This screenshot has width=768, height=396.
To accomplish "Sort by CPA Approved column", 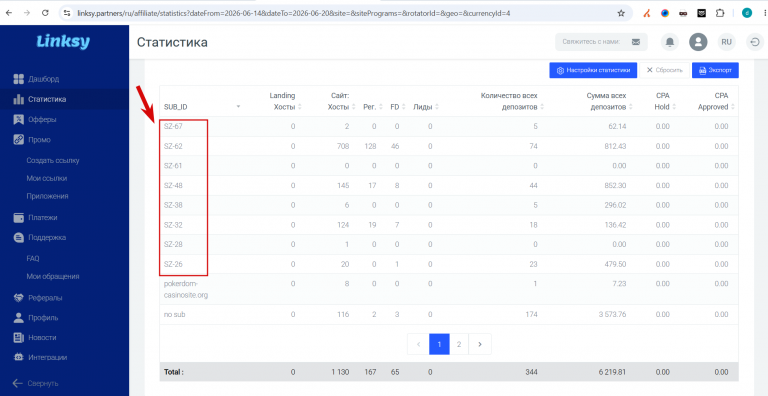I will [x=733, y=107].
